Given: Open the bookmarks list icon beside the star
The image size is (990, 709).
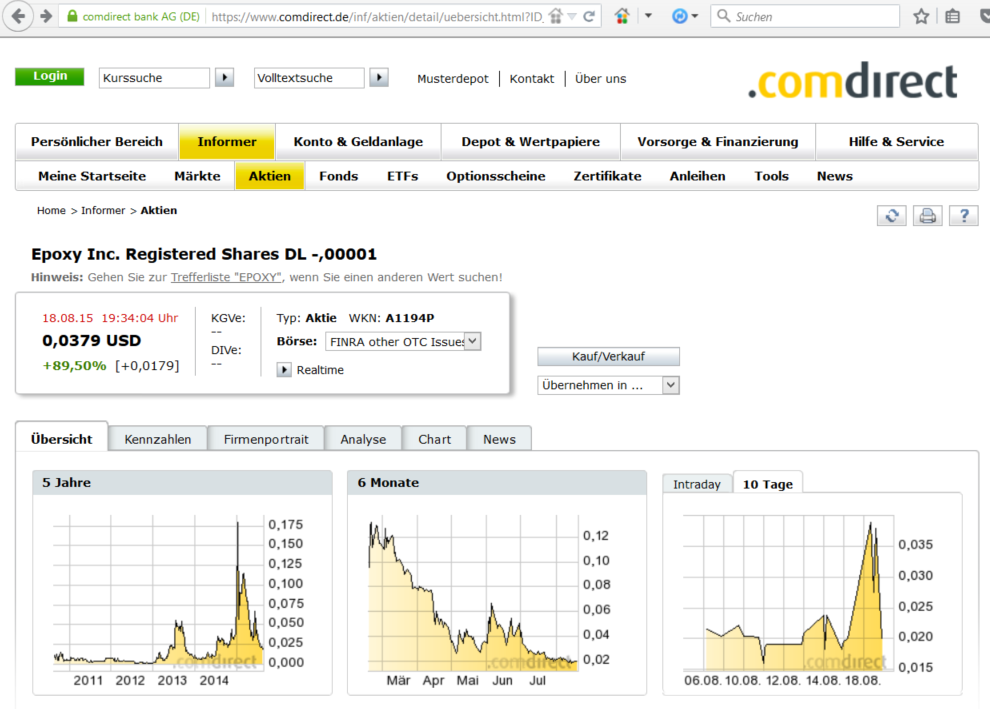Looking at the screenshot, I should [953, 16].
